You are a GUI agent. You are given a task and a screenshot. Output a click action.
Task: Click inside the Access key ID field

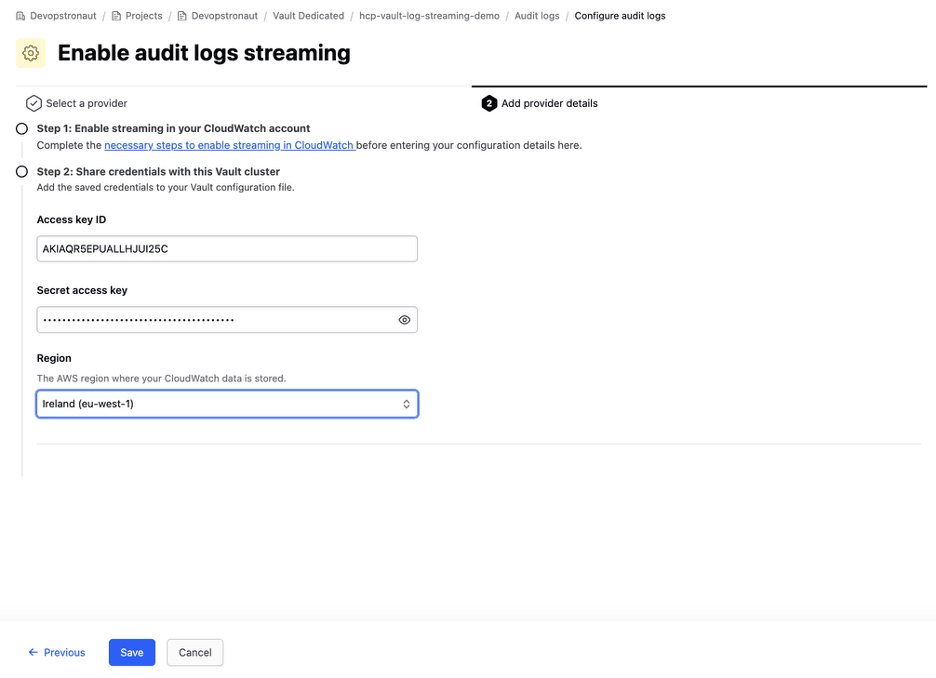pos(227,248)
